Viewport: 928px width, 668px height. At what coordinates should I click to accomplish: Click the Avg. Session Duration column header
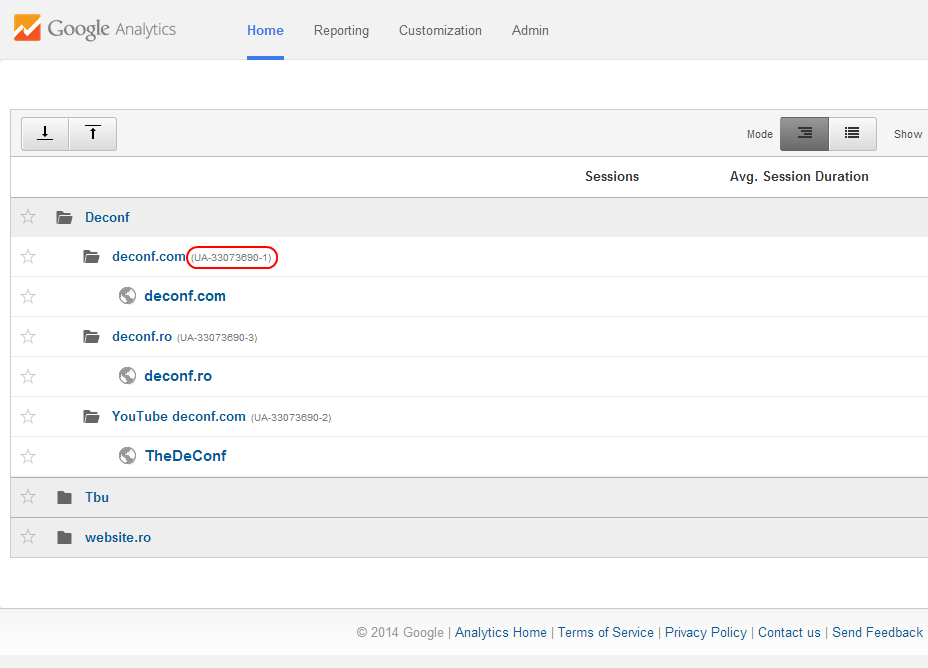799,176
